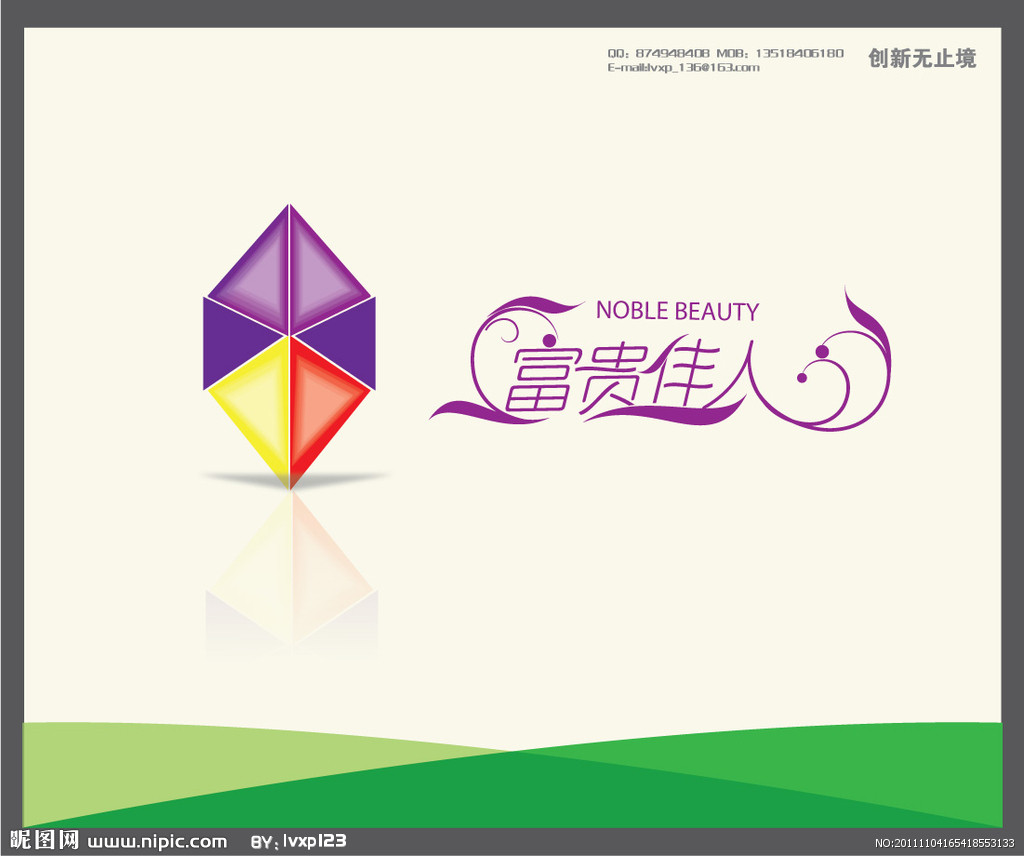
Task: Click the E-mail lvxp_136@163.com line
Action: (683, 67)
